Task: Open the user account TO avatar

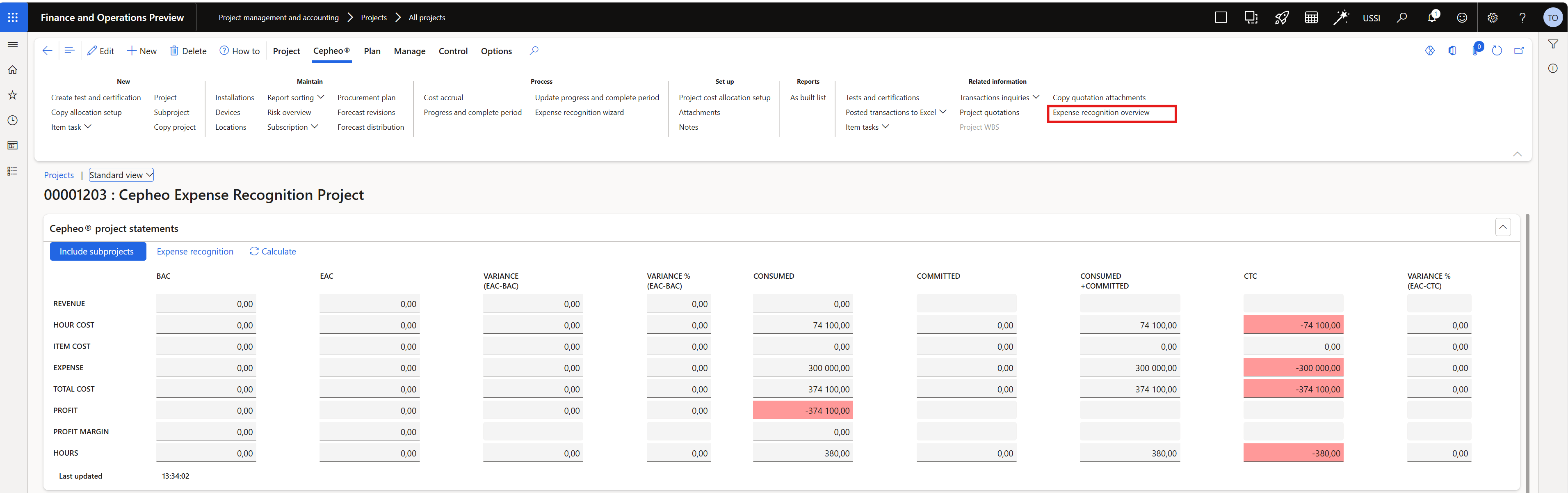Action: 1553,17
